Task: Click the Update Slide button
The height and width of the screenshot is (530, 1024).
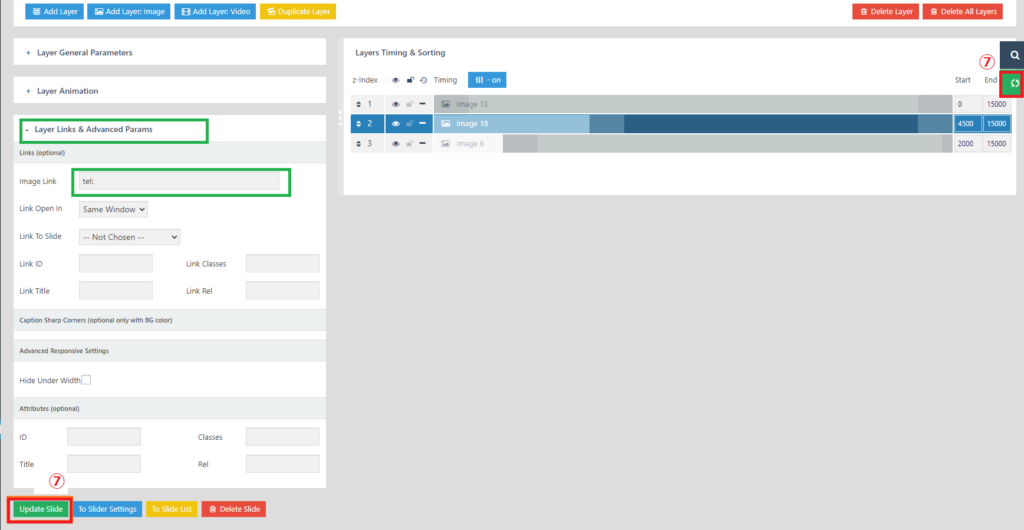Action: (x=41, y=509)
